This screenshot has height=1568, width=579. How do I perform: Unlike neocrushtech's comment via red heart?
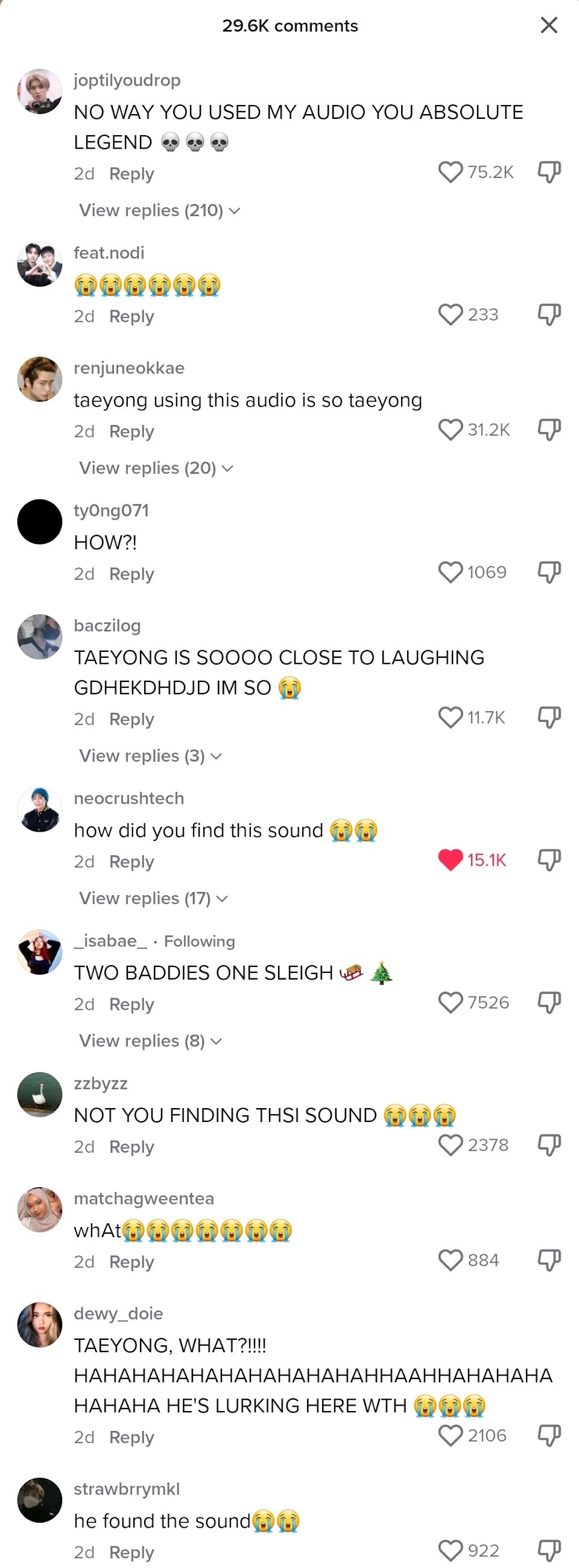click(450, 860)
